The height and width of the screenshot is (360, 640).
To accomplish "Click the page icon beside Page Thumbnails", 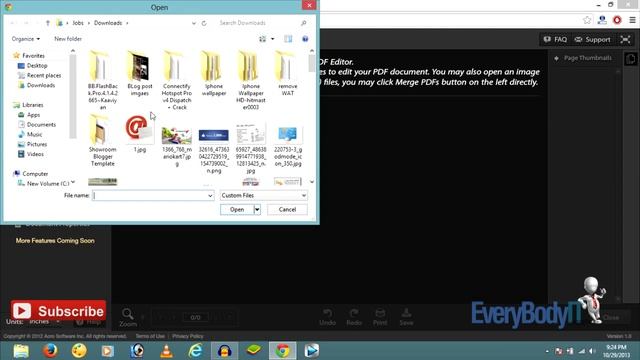I will point(631,59).
